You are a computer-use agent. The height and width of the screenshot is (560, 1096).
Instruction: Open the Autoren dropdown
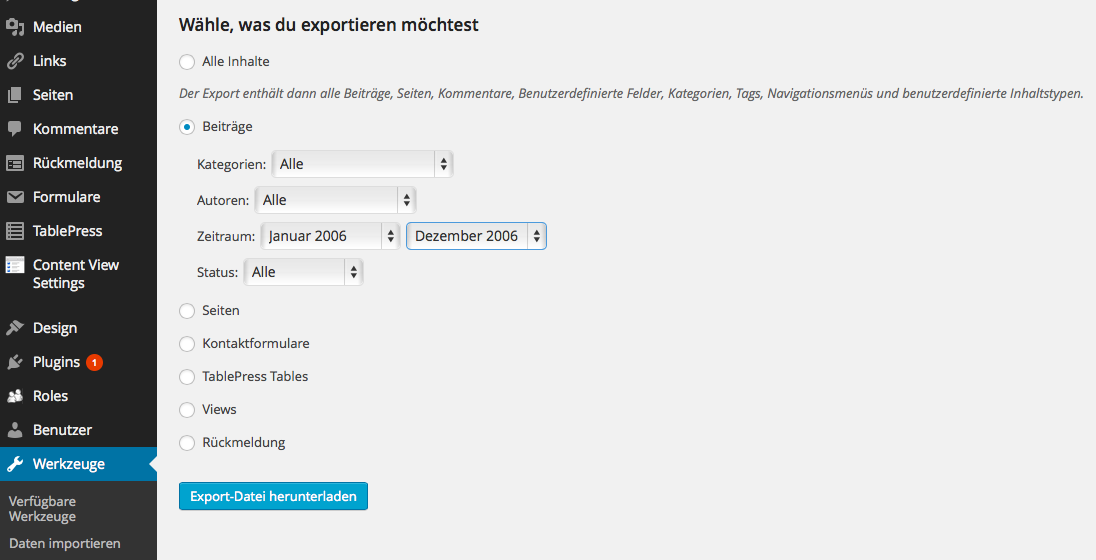point(335,200)
